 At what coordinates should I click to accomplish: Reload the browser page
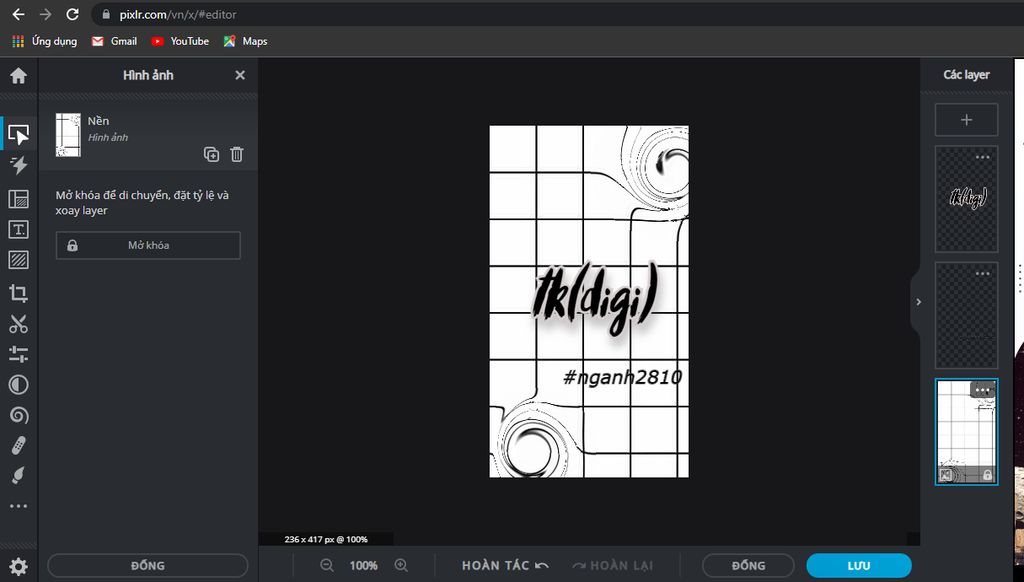coord(72,14)
